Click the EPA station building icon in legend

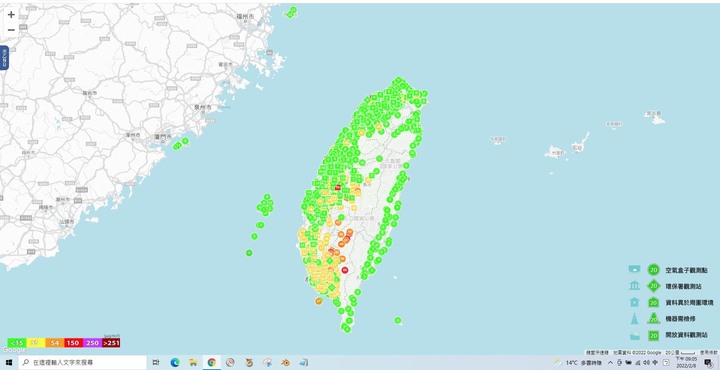click(x=635, y=286)
